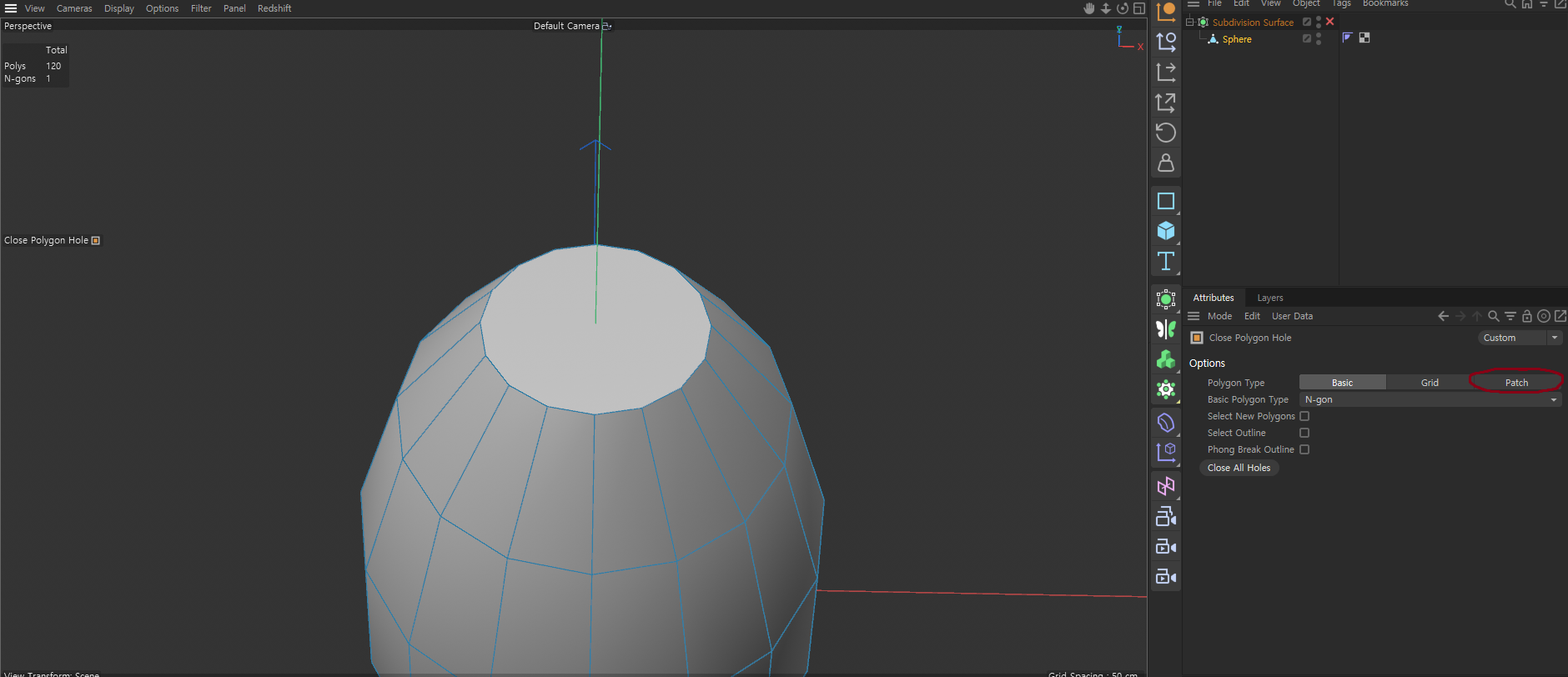Toggle Sphere visibility dots

pos(1319,39)
